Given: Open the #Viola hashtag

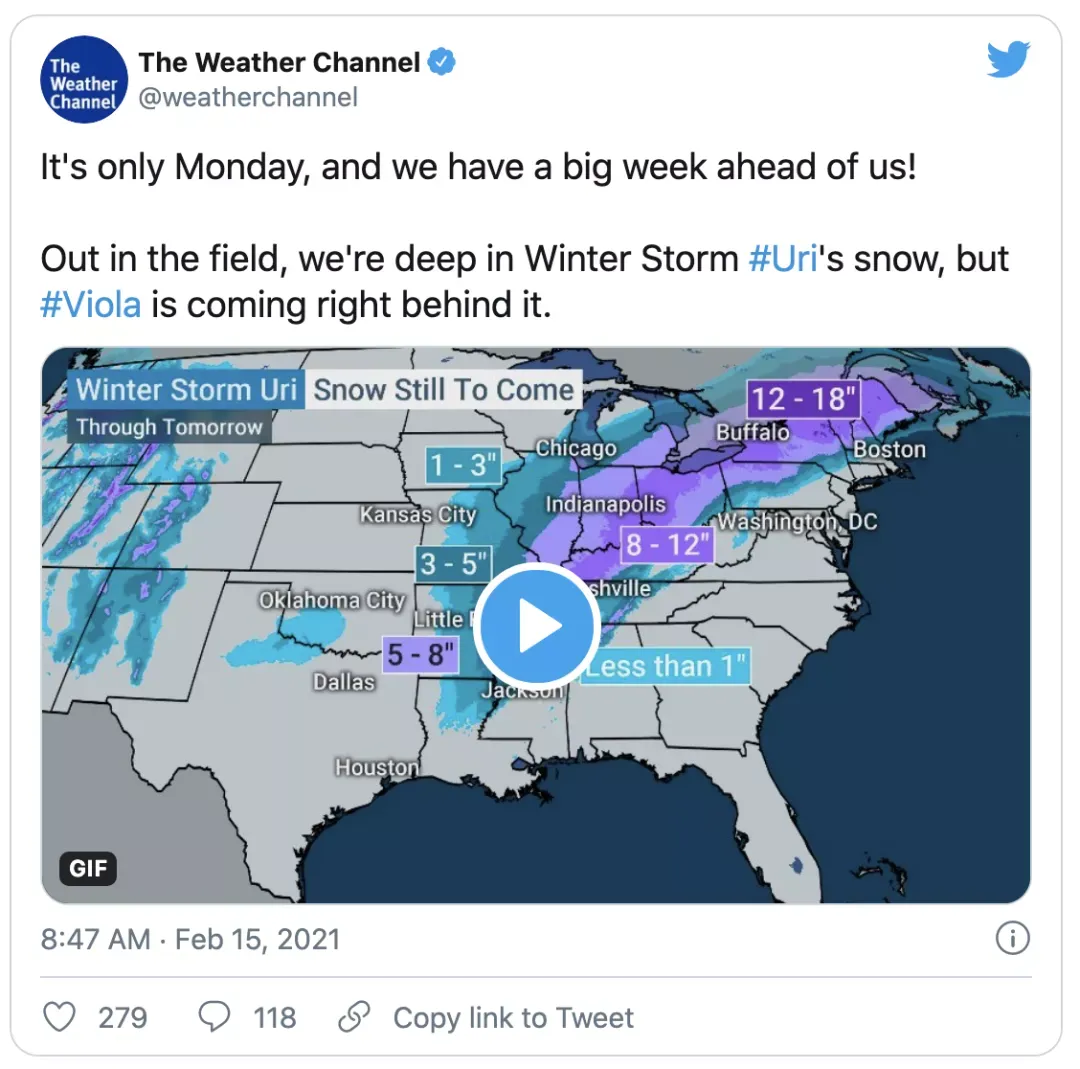Looking at the screenshot, I should click(x=91, y=304).
